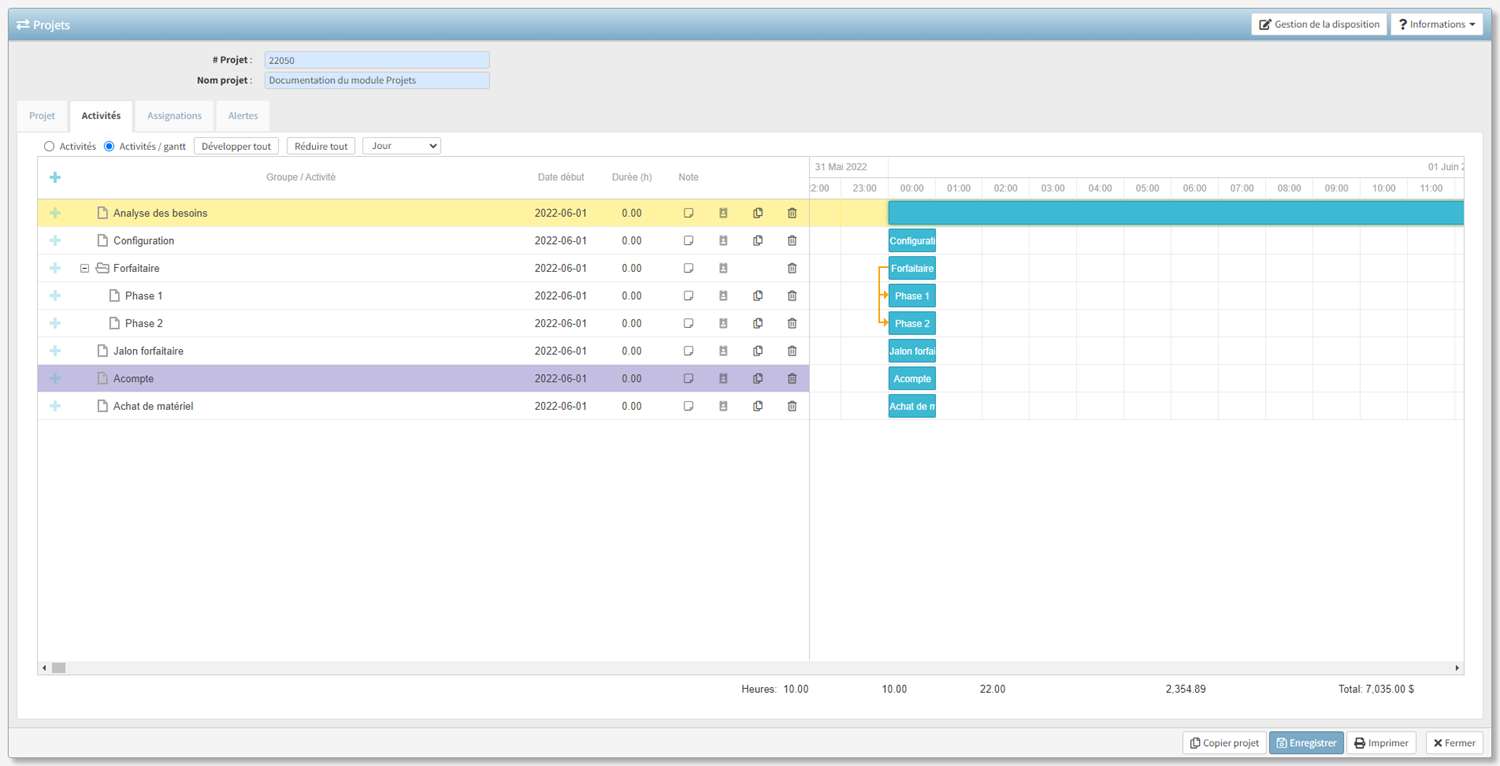Open note for Configuration activity
The image size is (1500, 766).
point(688,241)
